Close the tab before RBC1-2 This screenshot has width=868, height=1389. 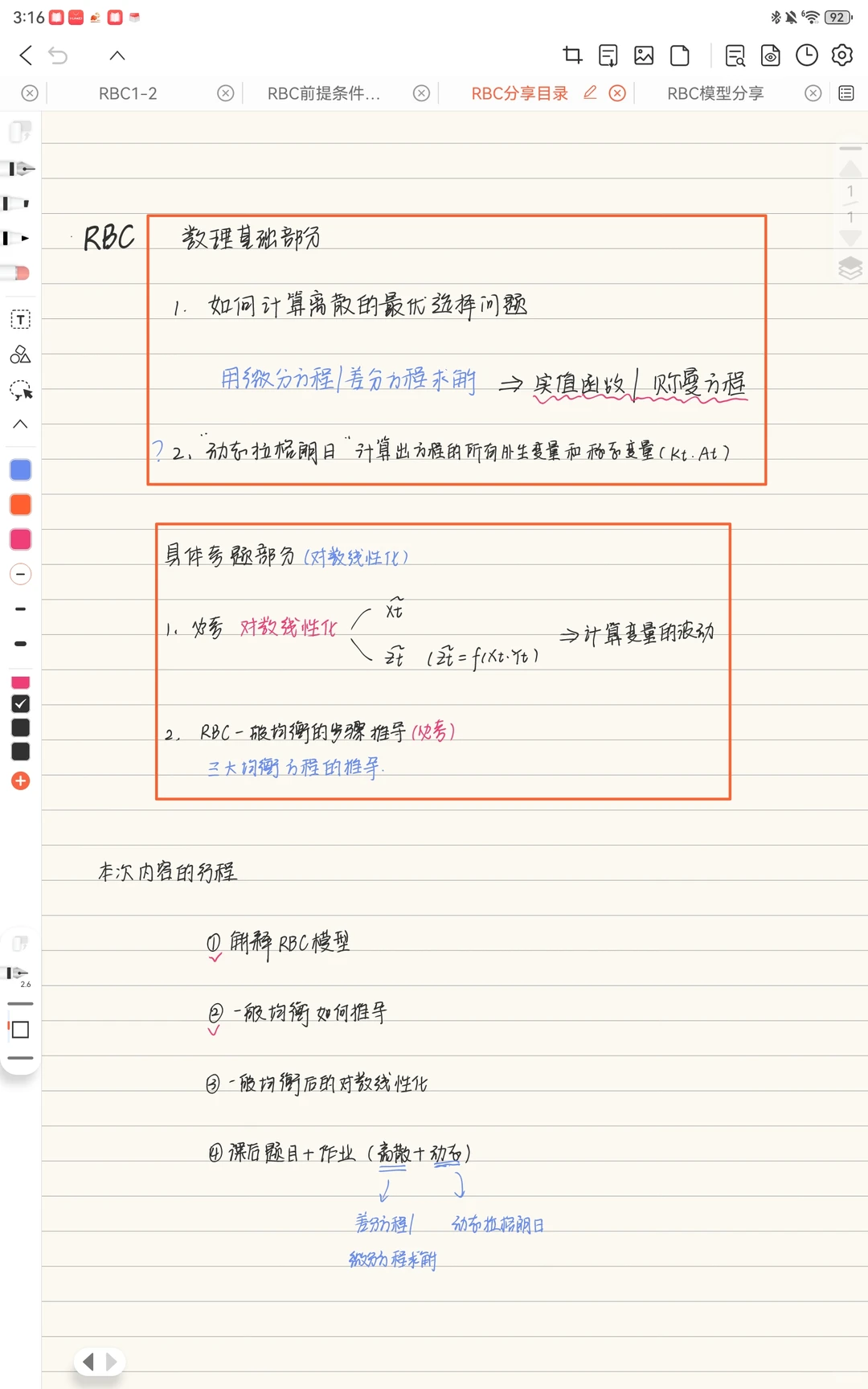[x=30, y=93]
